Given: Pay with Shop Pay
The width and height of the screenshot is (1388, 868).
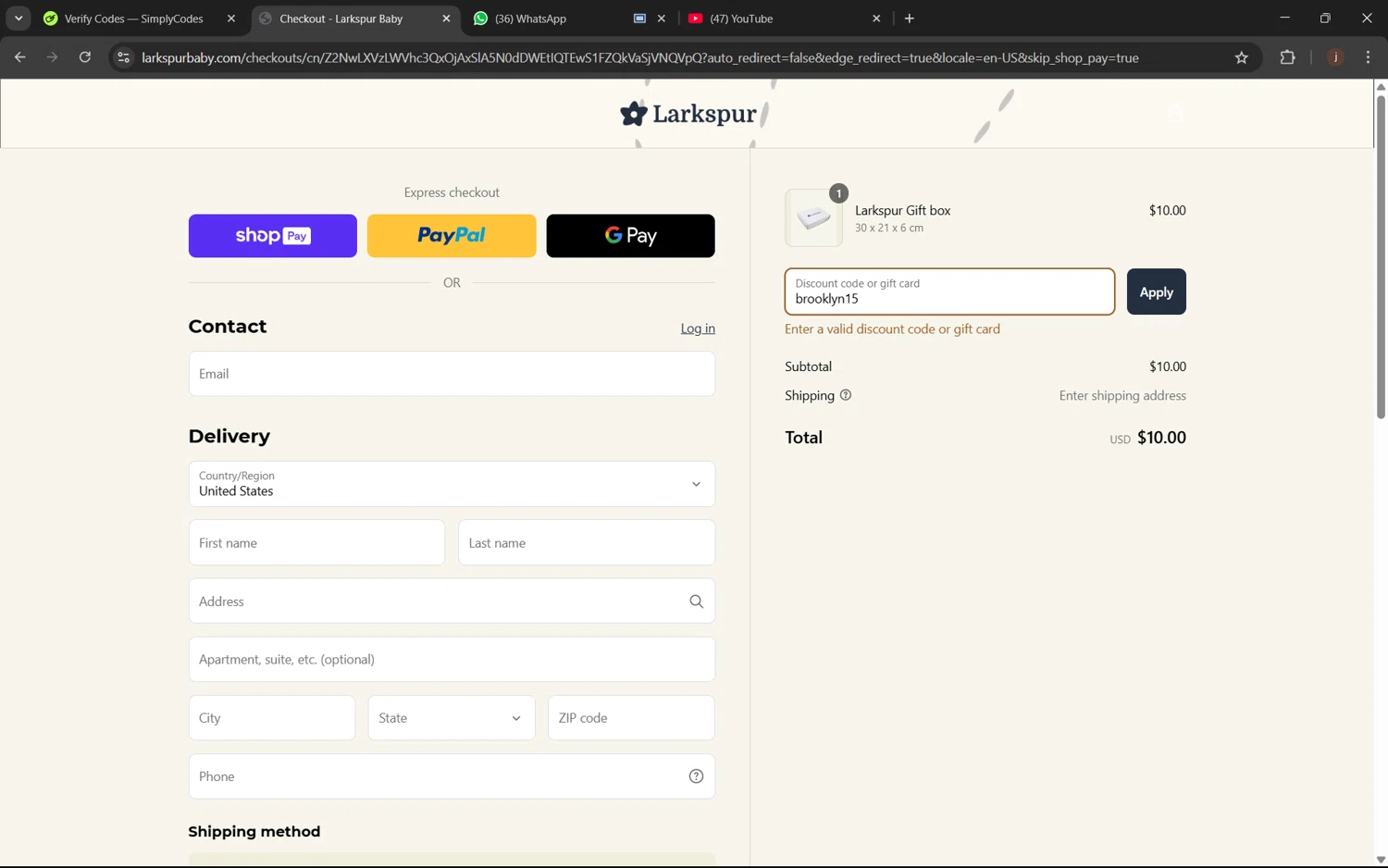Looking at the screenshot, I should 273,236.
